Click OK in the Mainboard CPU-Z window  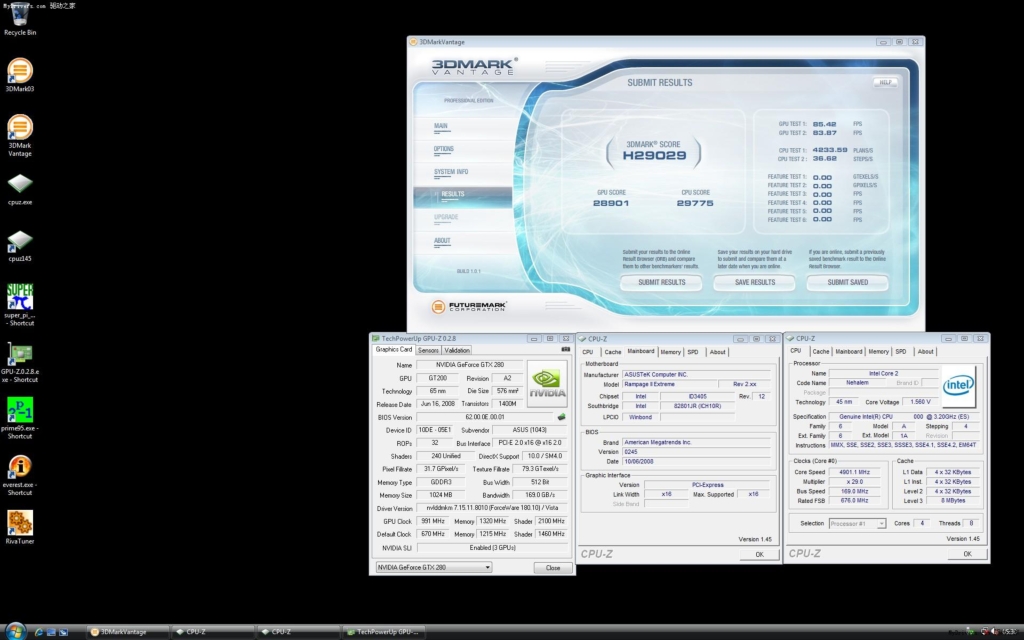pos(759,554)
